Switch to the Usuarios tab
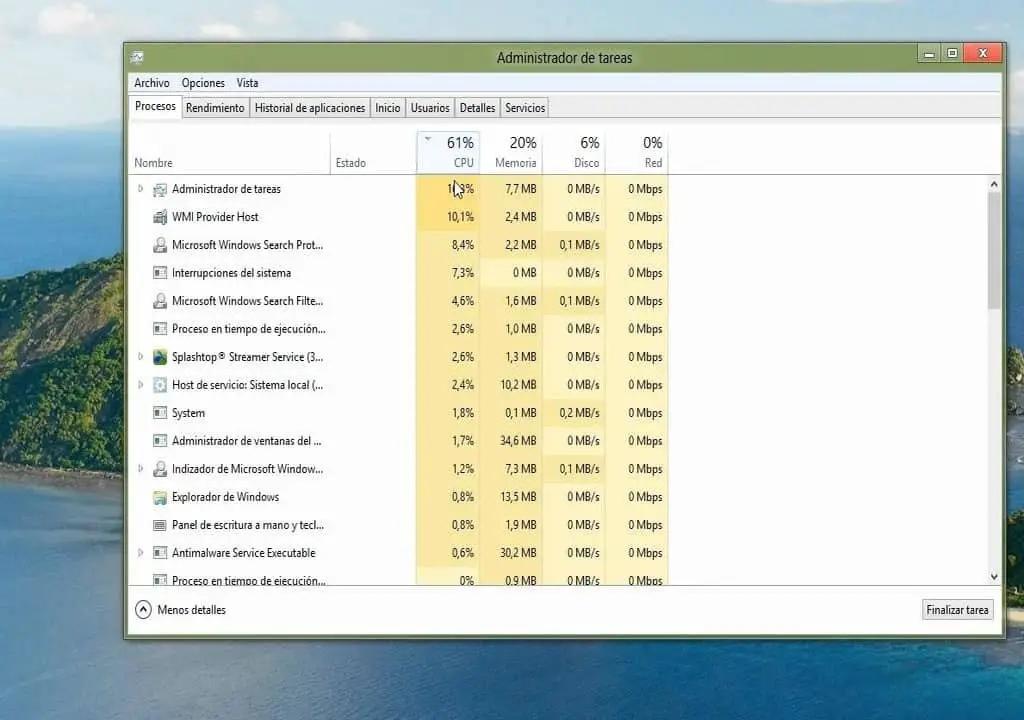1024x720 pixels. tap(430, 108)
